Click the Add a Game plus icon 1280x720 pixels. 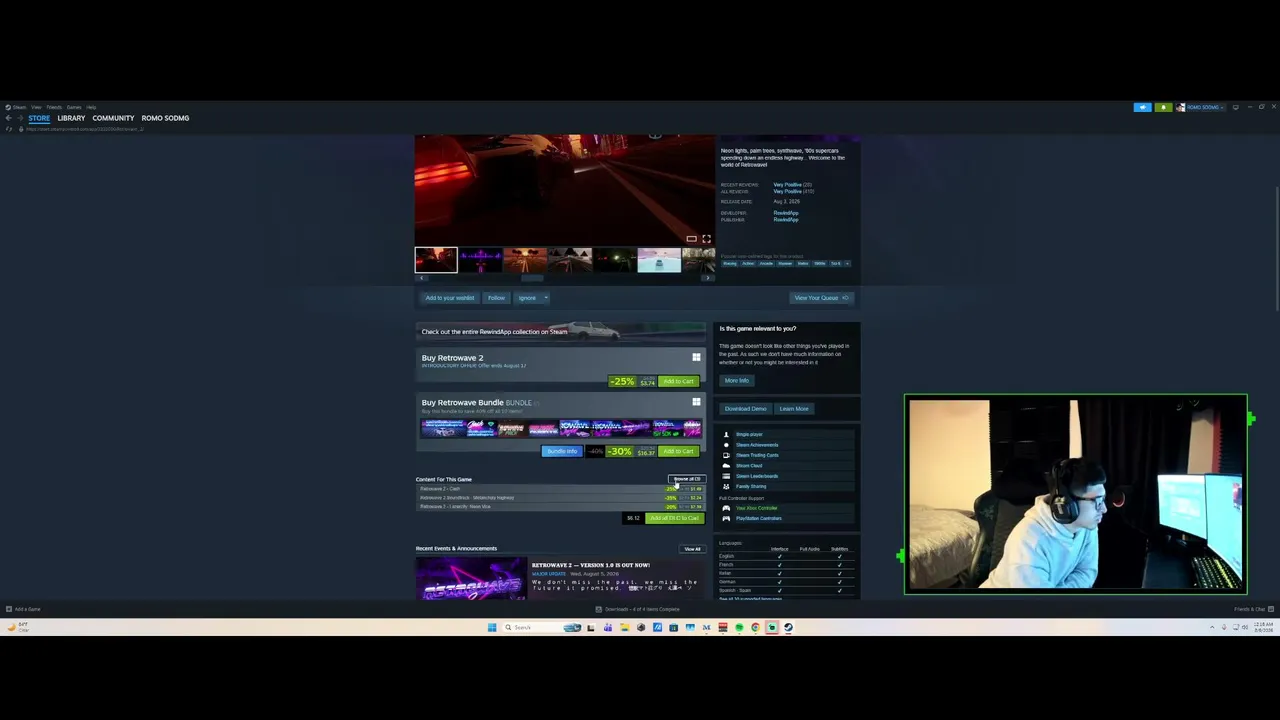coord(8,609)
